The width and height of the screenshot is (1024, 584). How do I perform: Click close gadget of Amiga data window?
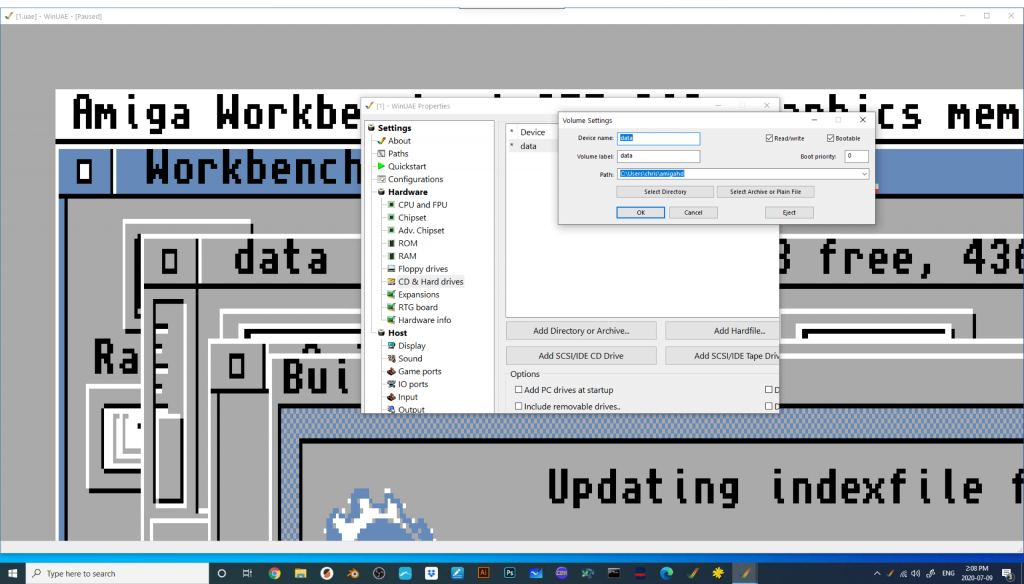[x=169, y=261]
